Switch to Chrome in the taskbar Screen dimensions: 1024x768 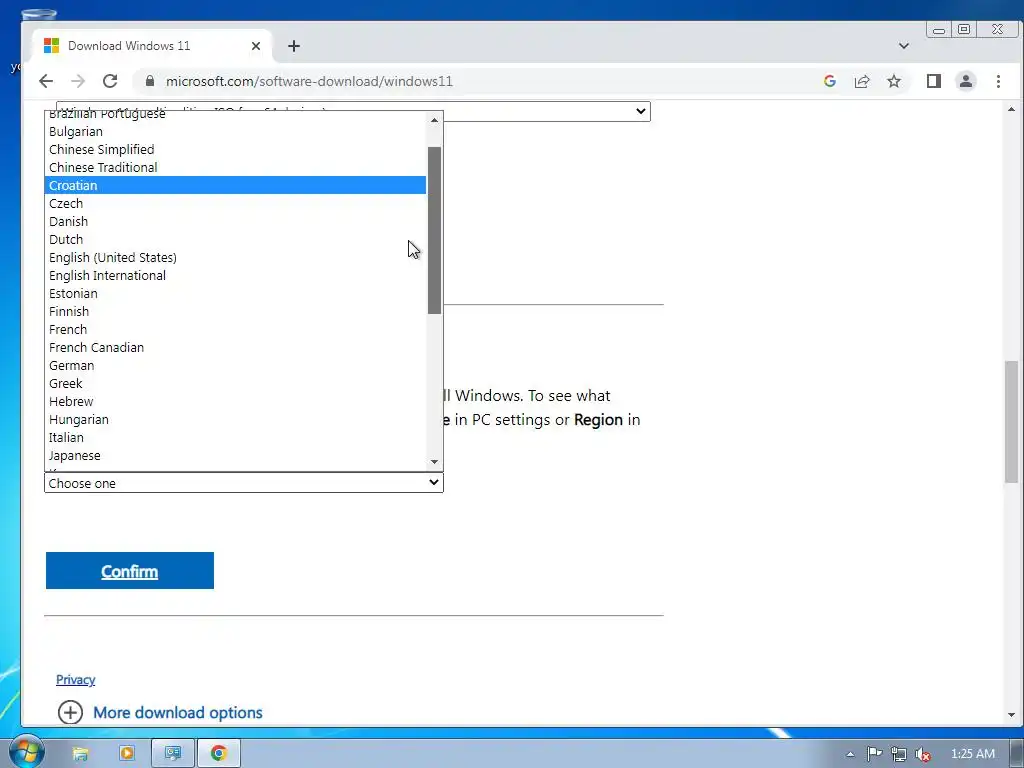[219, 754]
